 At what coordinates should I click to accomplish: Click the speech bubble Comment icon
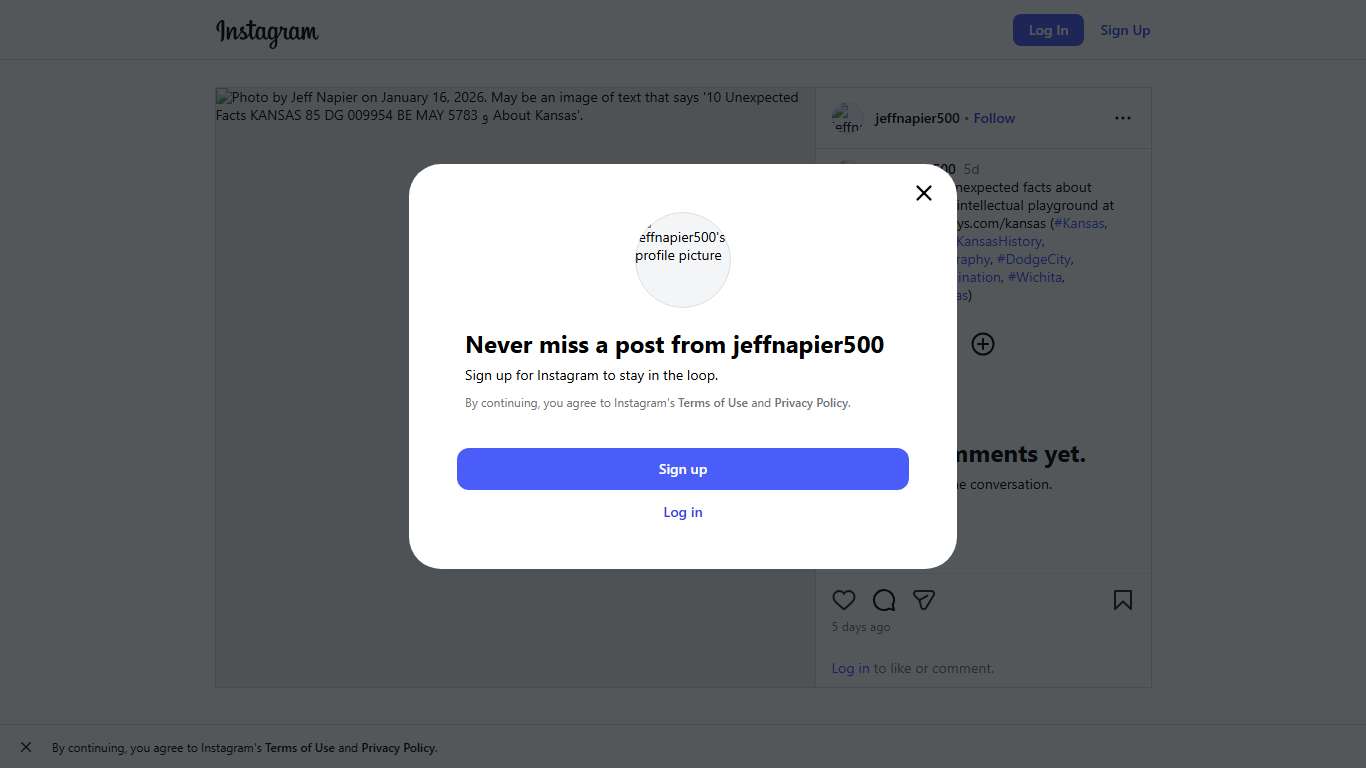[884, 600]
